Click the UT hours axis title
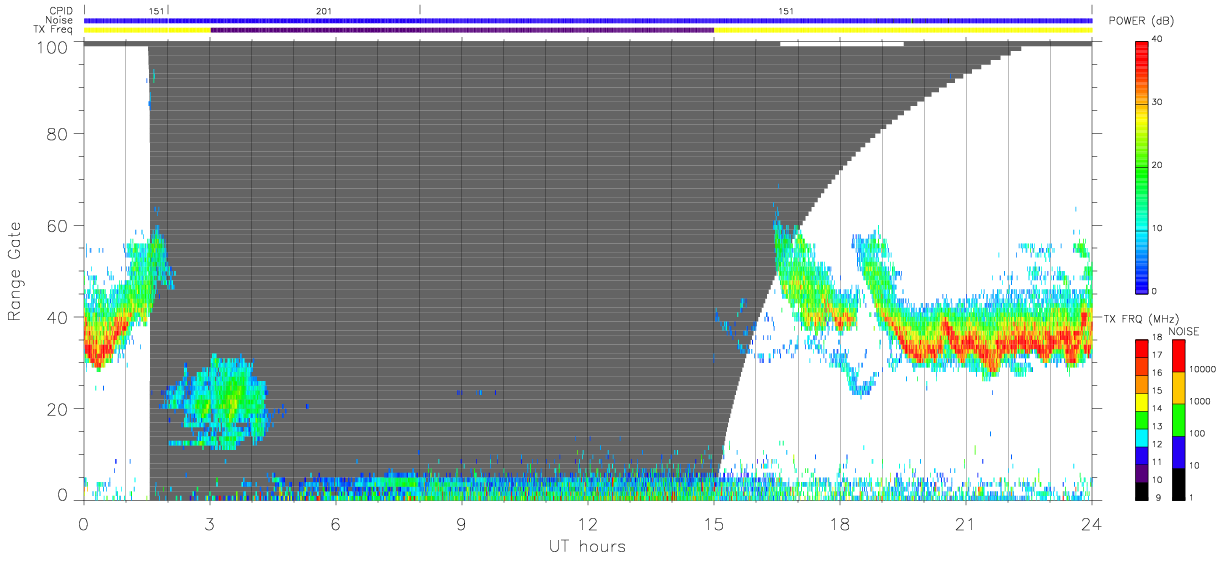This screenshot has width=1228, height=567. [x=587, y=546]
